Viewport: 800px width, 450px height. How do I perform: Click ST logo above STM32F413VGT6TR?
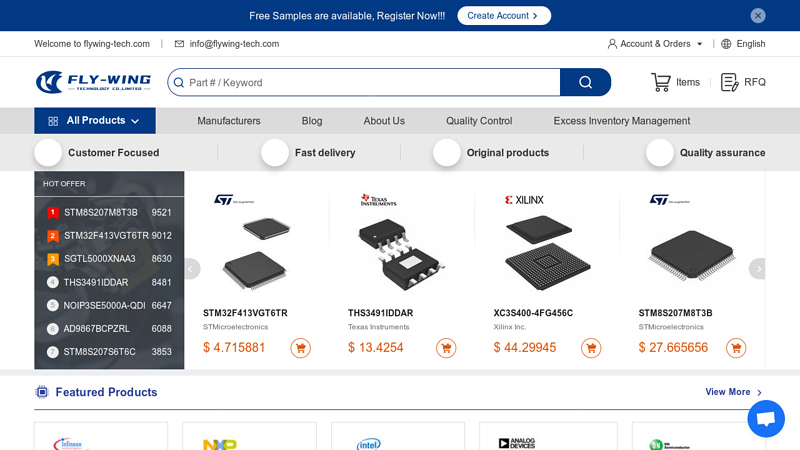pyautogui.click(x=234, y=199)
